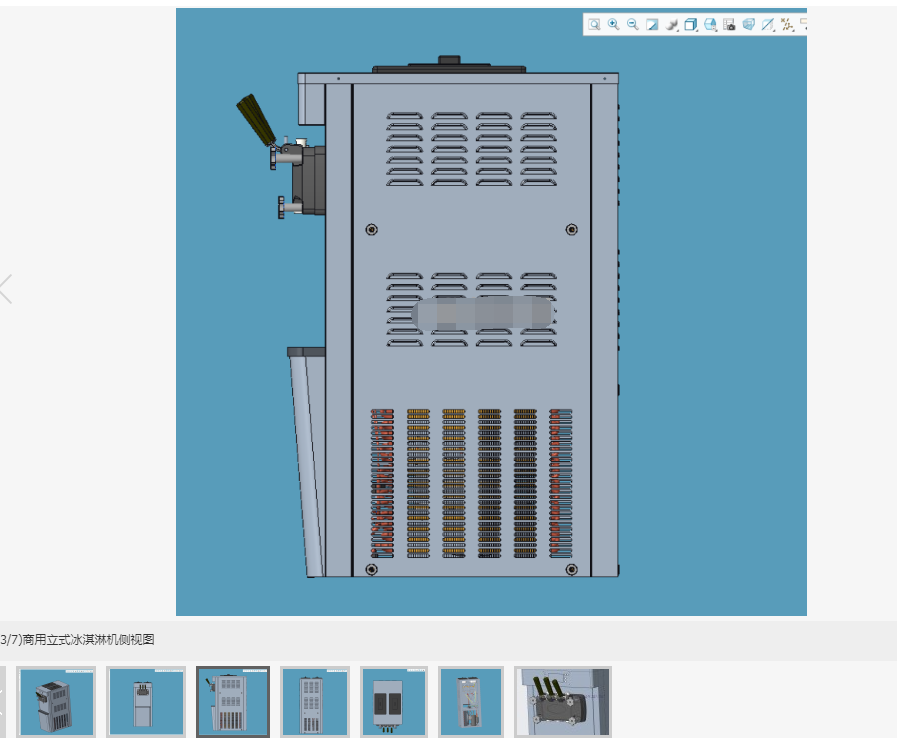Open second thumbnail, front view of machine
The width and height of the screenshot is (897, 738).
coord(146,702)
